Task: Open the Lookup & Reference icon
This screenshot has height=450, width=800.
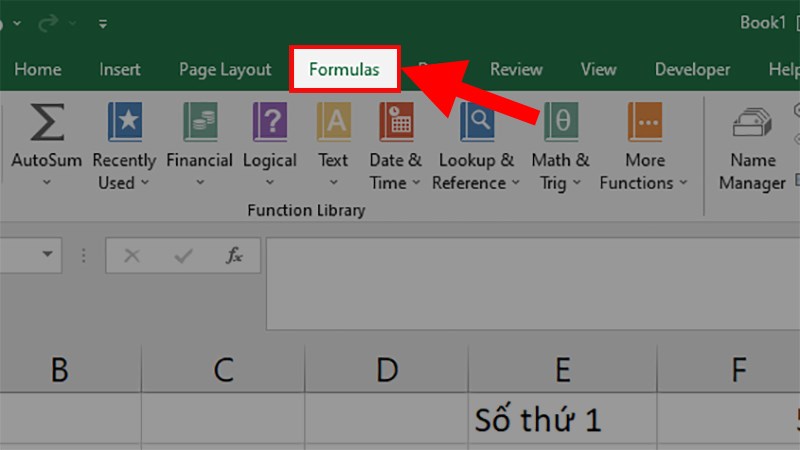Action: [x=476, y=122]
